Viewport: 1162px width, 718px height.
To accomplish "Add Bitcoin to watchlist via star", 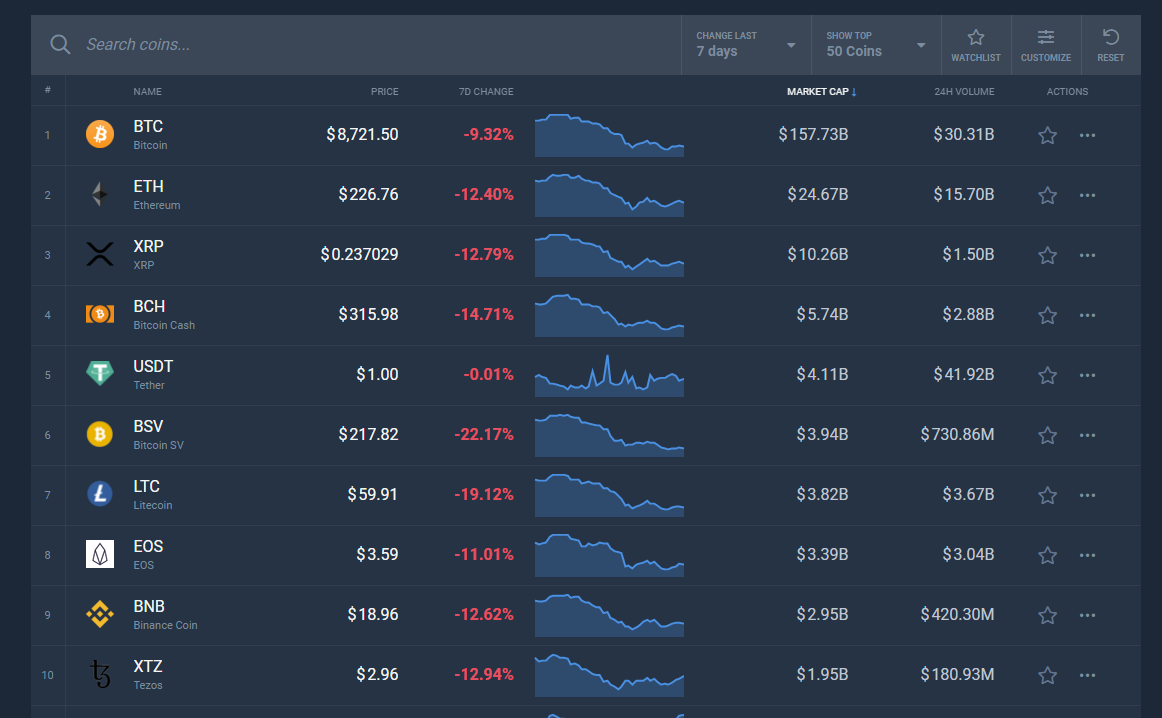I will pos(1047,134).
